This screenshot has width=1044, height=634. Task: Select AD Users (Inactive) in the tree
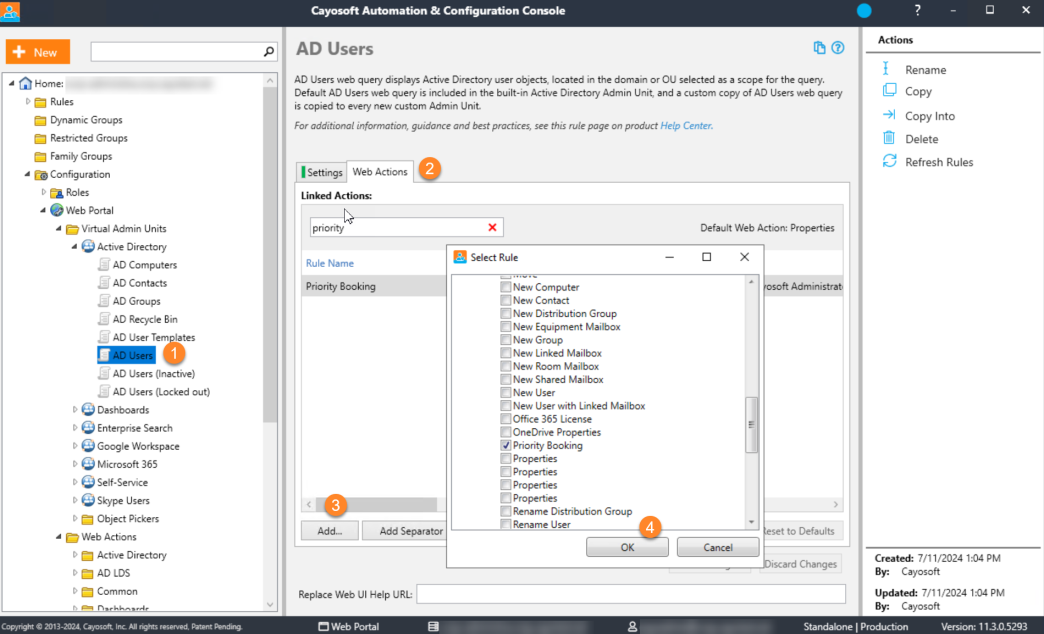point(153,374)
